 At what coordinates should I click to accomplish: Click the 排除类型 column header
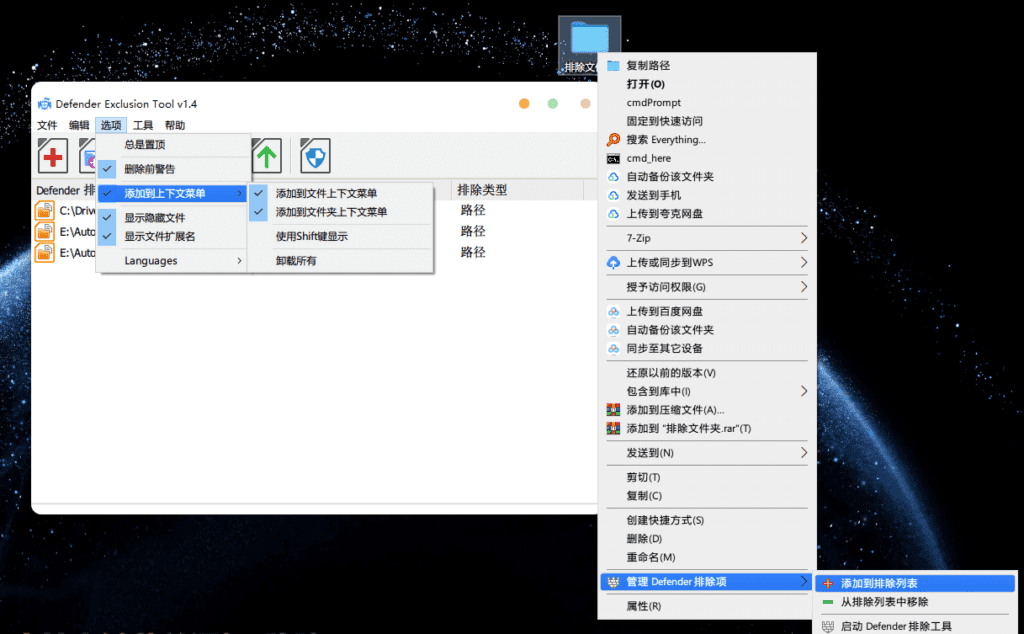coord(517,190)
